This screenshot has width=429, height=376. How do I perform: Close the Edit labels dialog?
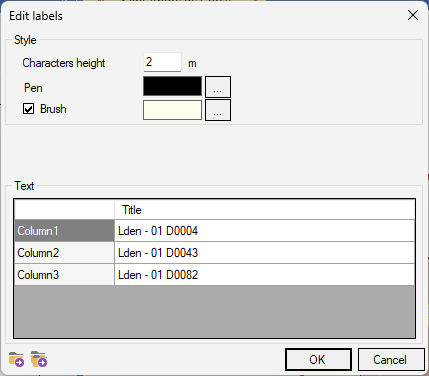(413, 15)
